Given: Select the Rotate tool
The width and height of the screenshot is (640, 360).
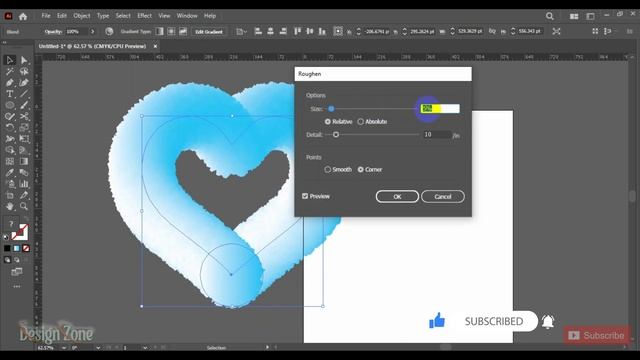Looking at the screenshot, I should point(10,128).
